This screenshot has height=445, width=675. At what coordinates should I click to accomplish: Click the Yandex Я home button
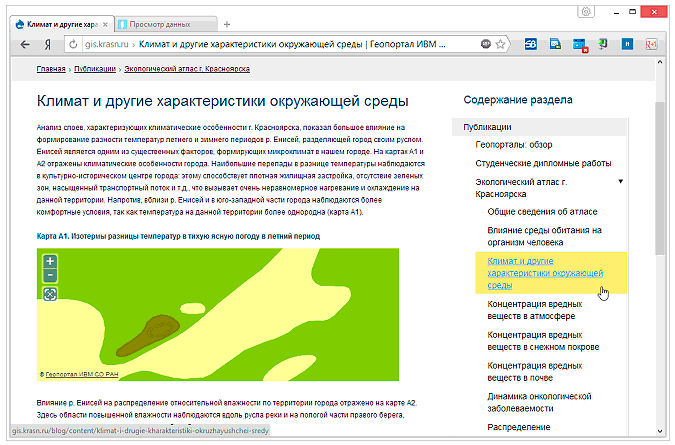[x=47, y=45]
